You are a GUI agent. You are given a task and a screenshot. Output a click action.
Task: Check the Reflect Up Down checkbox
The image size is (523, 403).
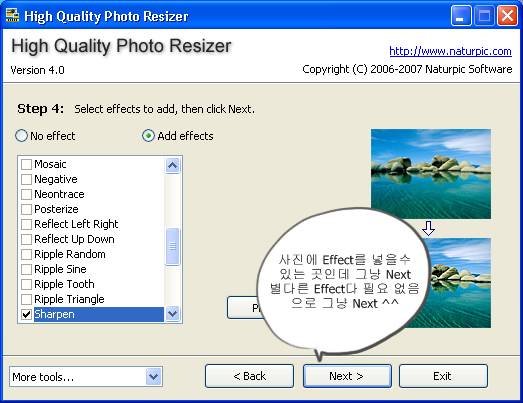[26, 239]
